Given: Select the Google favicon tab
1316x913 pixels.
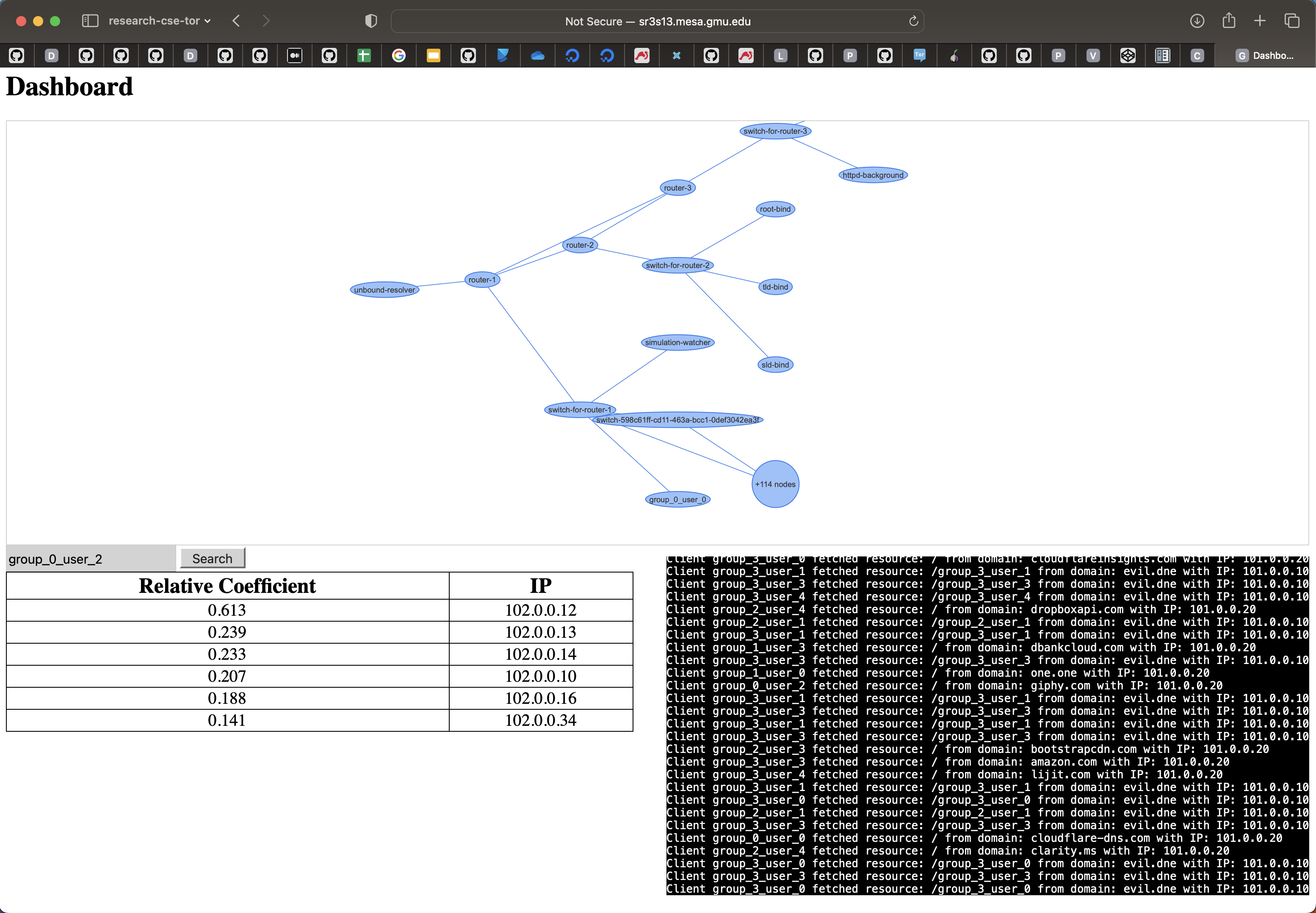Looking at the screenshot, I should point(398,55).
